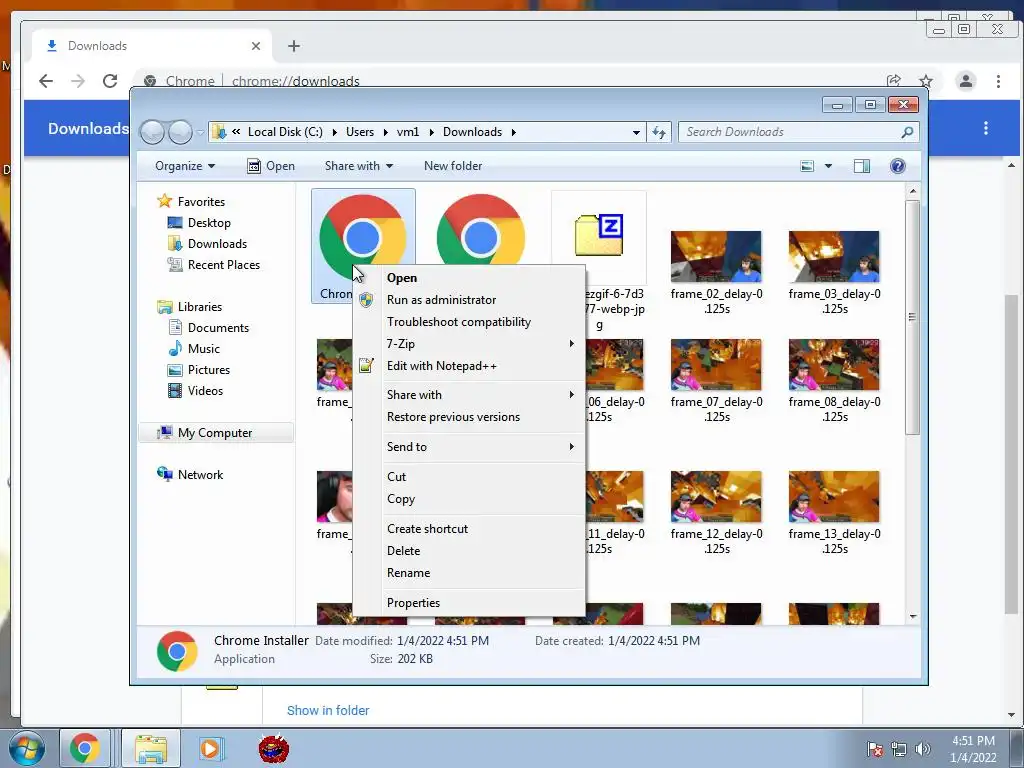Click Chrome's back navigation arrow
Viewport: 1024px width, 768px height.
46,81
